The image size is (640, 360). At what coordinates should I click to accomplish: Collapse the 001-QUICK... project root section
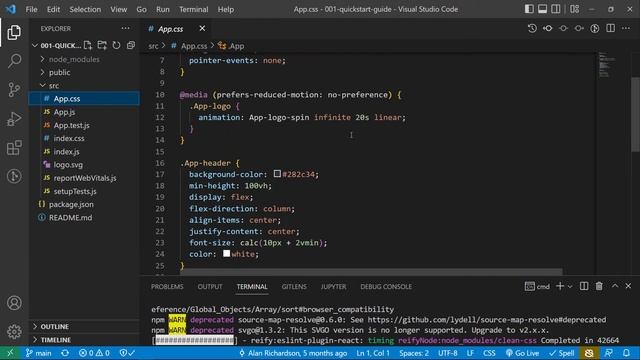[x=56, y=45]
